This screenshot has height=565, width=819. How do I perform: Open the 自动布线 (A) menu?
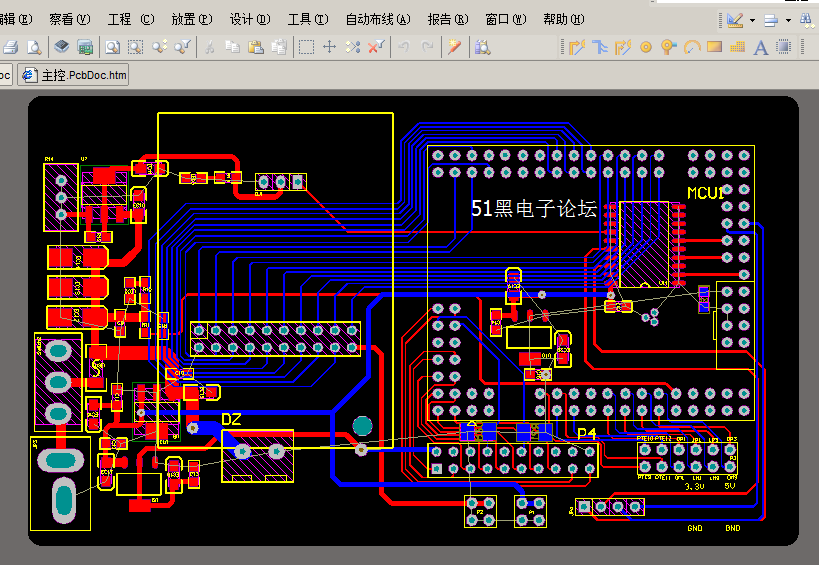pos(378,20)
